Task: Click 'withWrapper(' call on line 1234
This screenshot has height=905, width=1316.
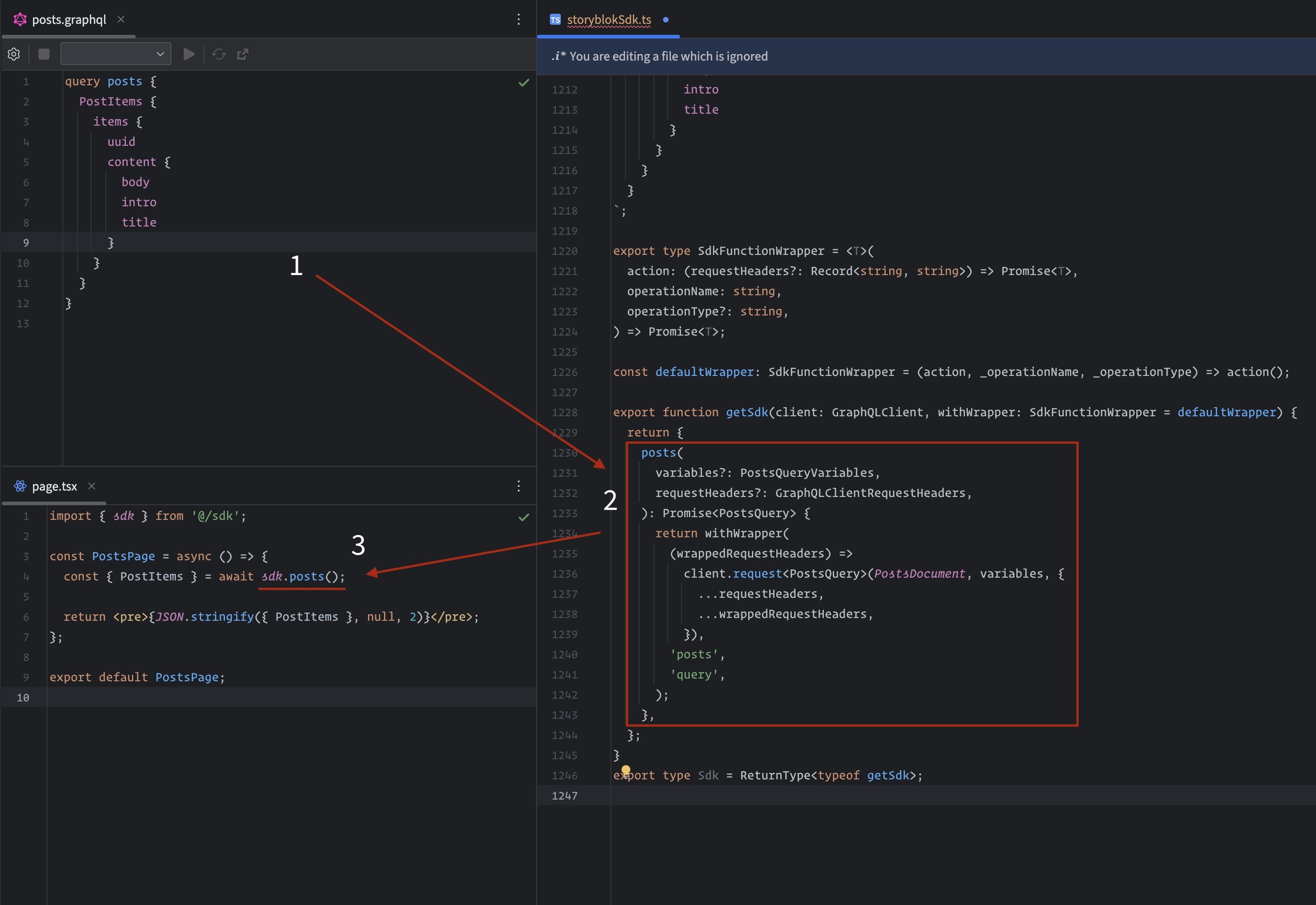Action: coord(746,533)
